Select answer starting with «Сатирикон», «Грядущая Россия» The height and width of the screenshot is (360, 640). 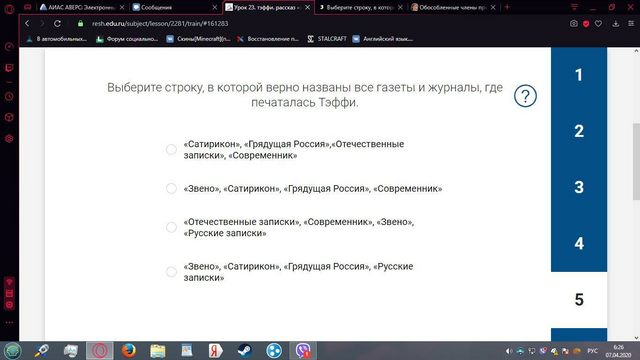[x=171, y=149]
